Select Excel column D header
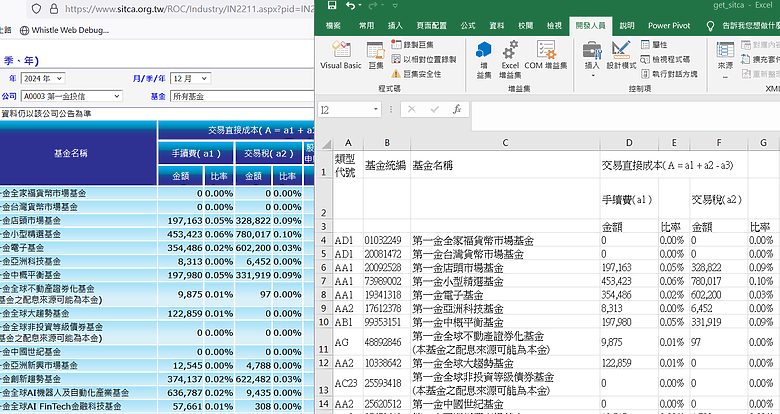This screenshot has height=414, width=780. point(629,143)
